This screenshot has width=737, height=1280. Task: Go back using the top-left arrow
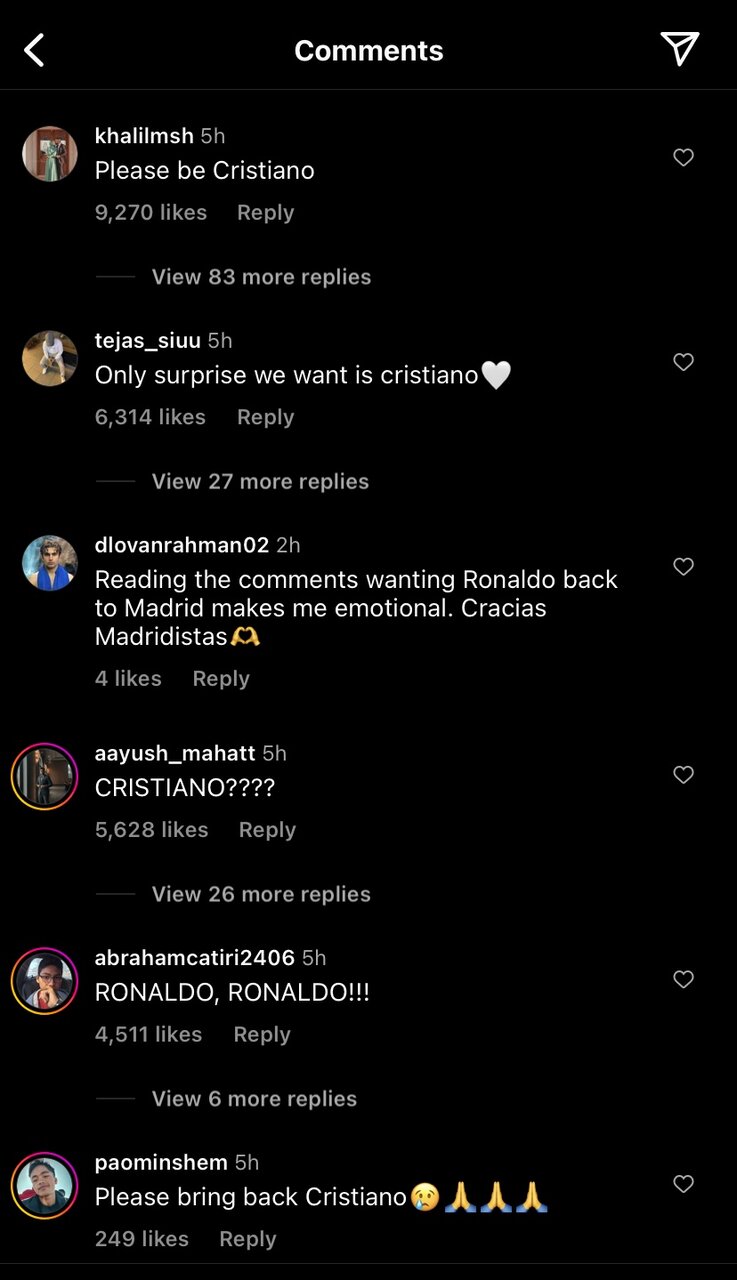point(35,50)
